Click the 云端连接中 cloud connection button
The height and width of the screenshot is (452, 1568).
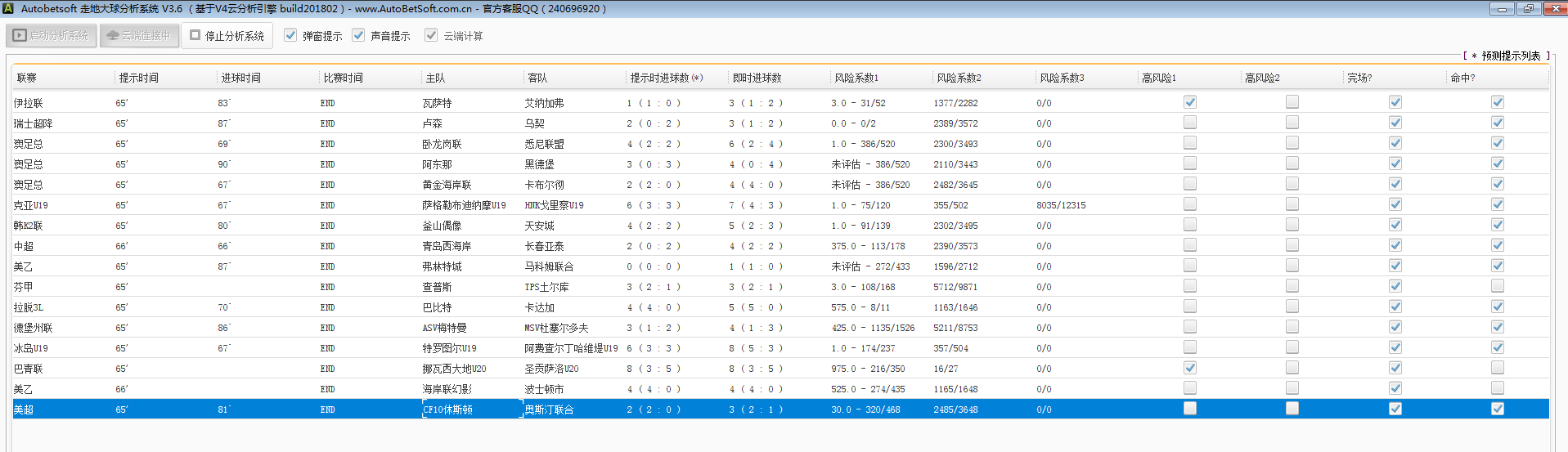point(139,36)
